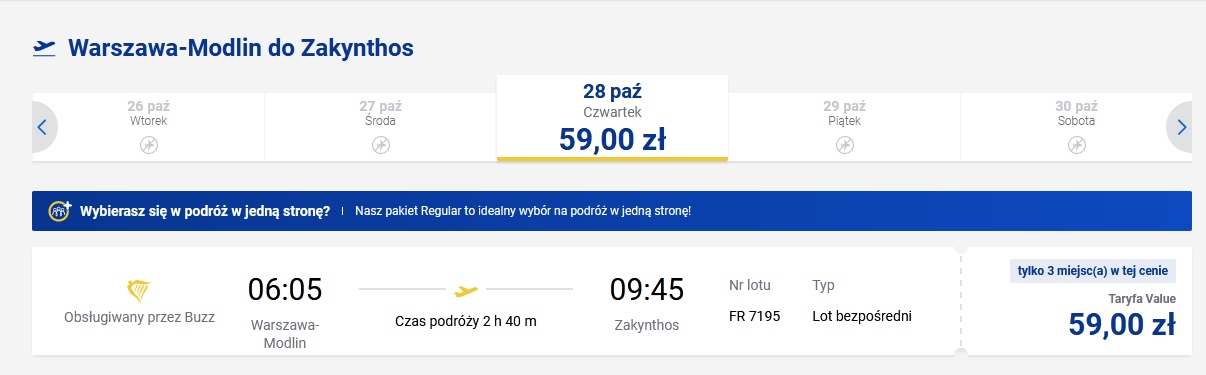Image resolution: width=1206 pixels, height=375 pixels.
Task: Click no-flight icon under 27 paź
Action: [381, 145]
